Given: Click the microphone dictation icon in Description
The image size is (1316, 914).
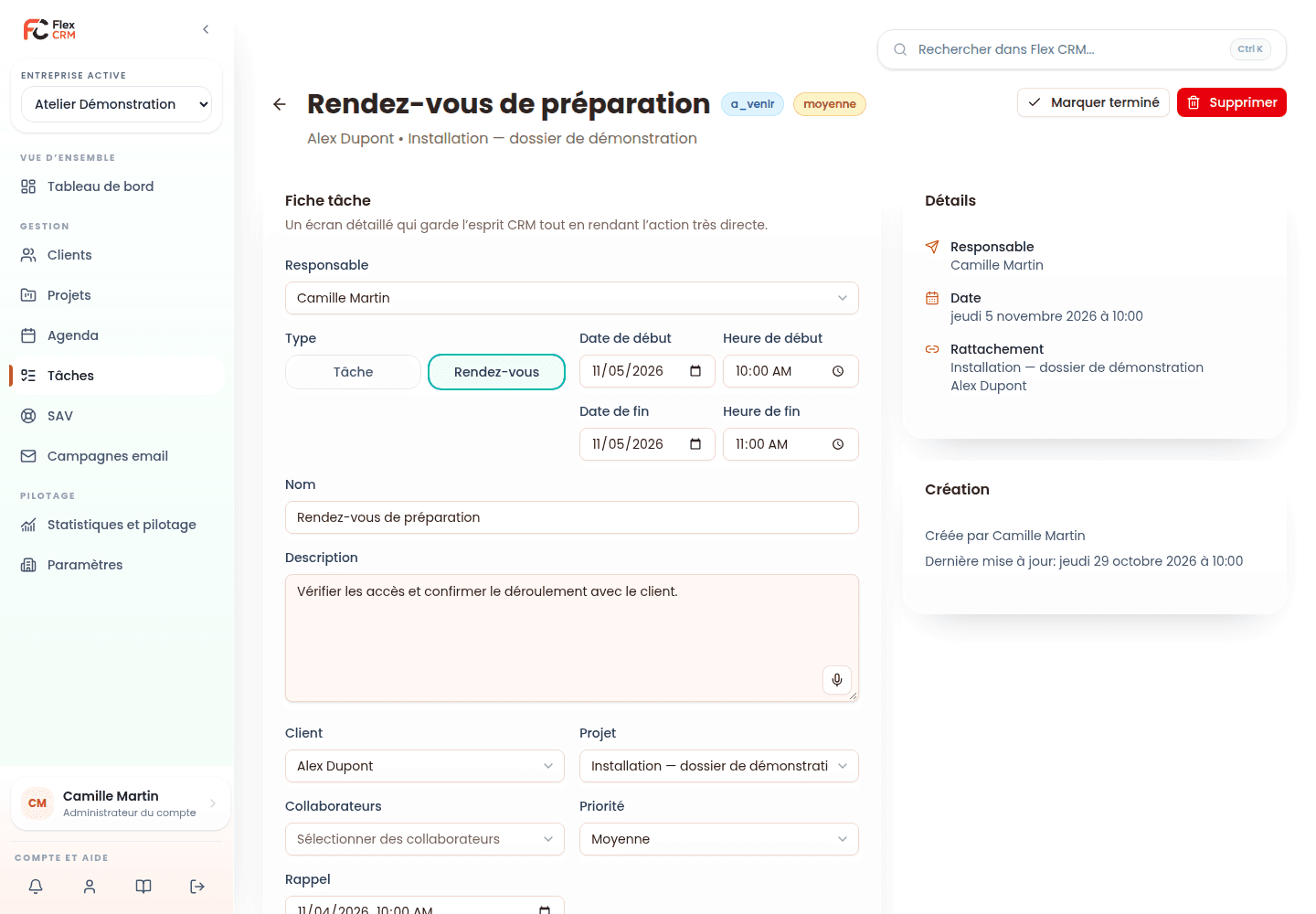Looking at the screenshot, I should coord(837,680).
